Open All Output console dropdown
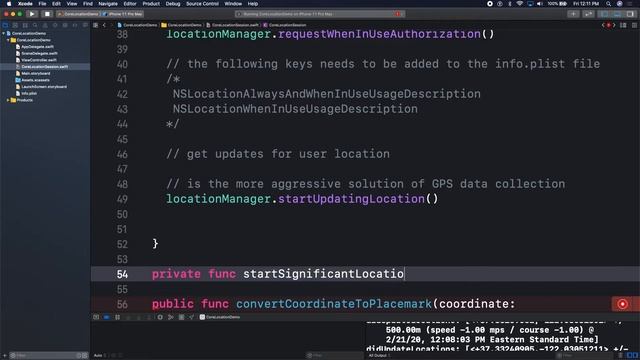Screen dimensions: 640x360 [x=379, y=356]
